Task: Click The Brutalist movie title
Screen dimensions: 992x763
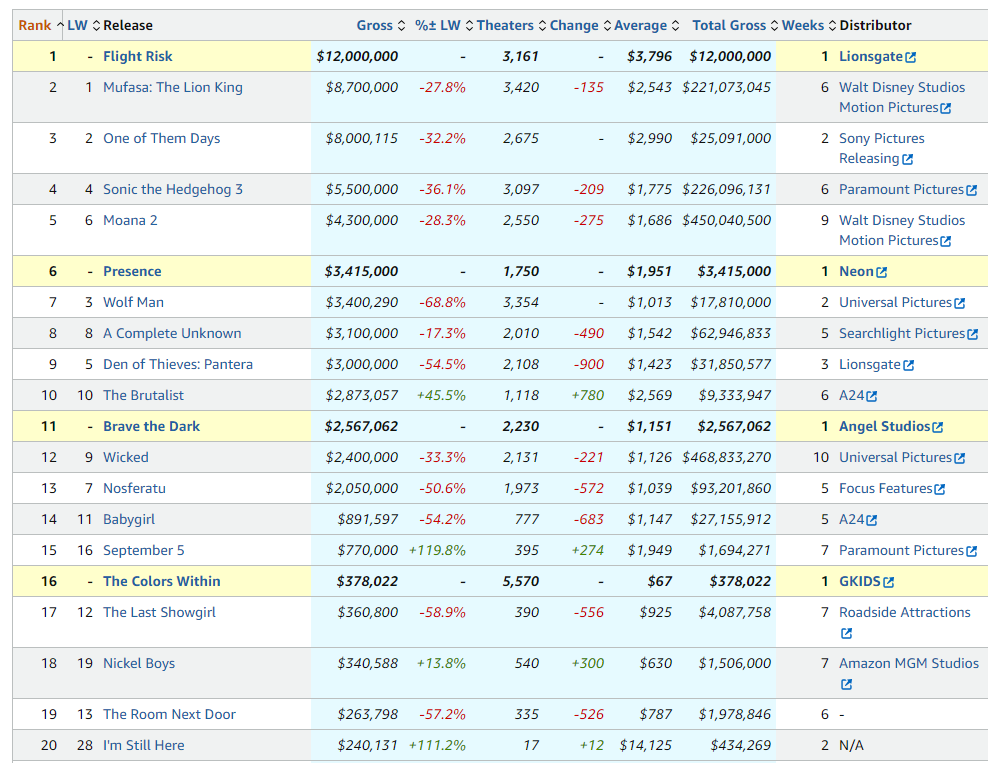Action: coord(143,395)
